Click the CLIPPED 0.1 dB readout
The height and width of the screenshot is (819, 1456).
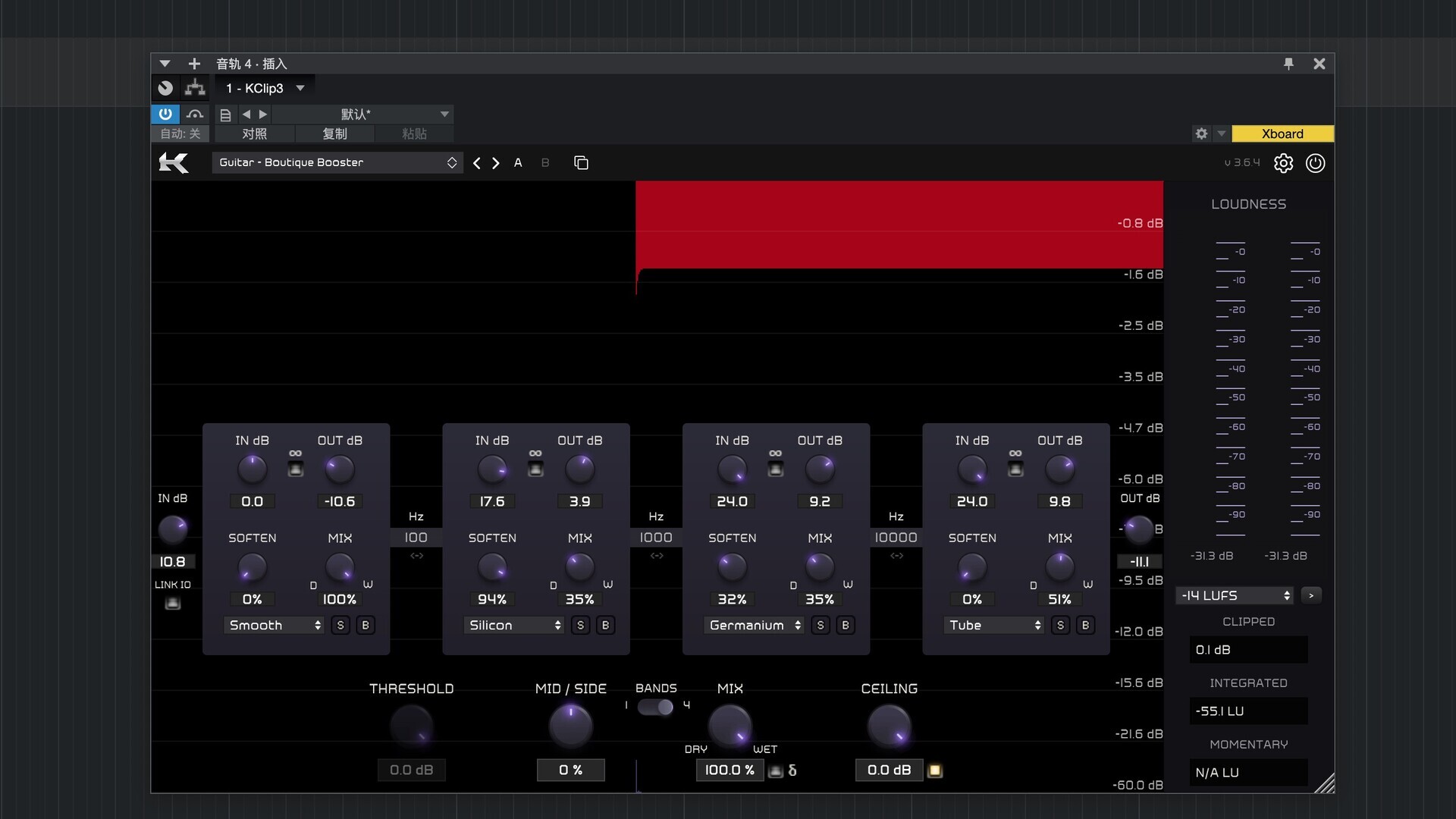1248,650
